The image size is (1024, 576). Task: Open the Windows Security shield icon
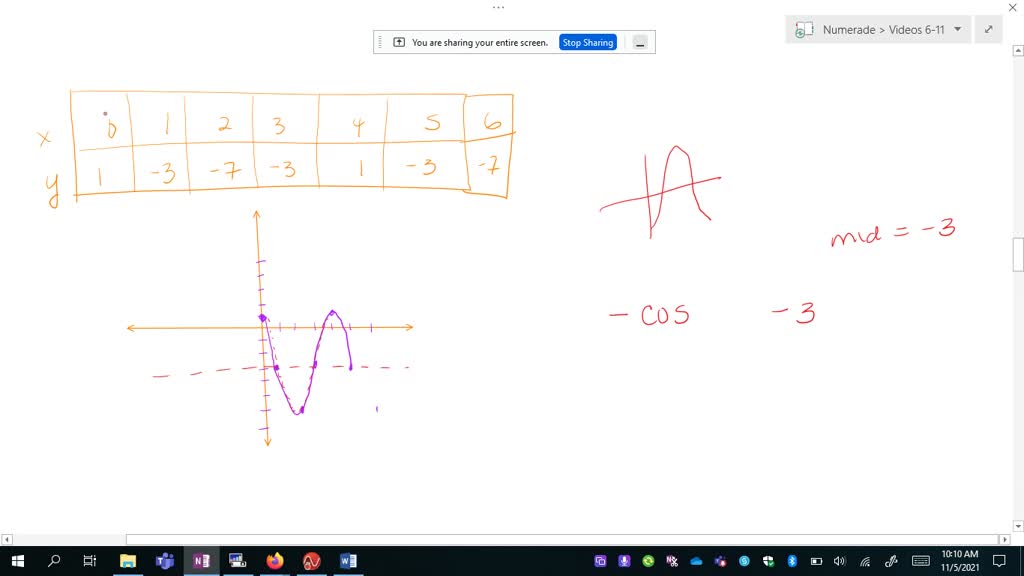[x=768, y=560]
